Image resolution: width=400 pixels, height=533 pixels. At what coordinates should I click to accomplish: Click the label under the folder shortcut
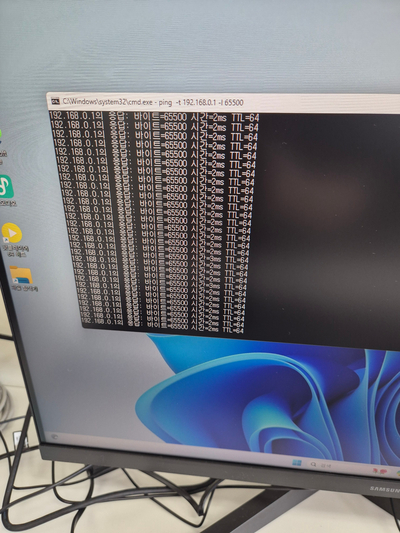24,289
